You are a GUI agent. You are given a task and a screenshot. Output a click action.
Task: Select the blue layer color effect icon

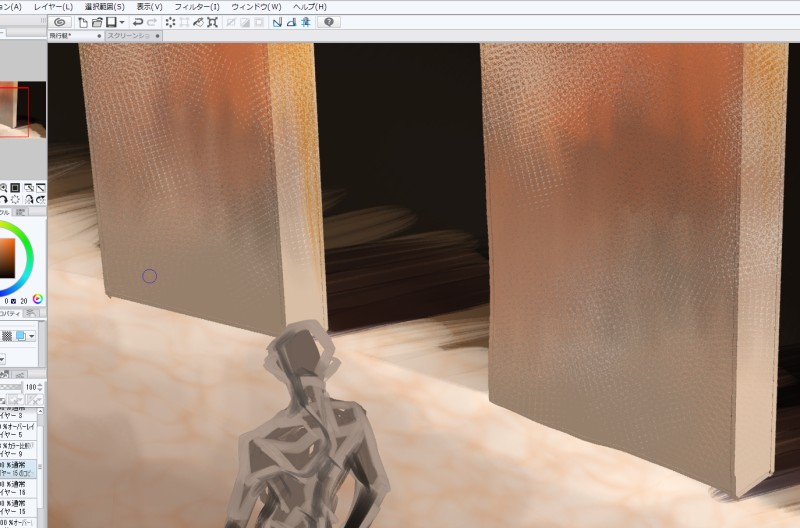point(20,336)
